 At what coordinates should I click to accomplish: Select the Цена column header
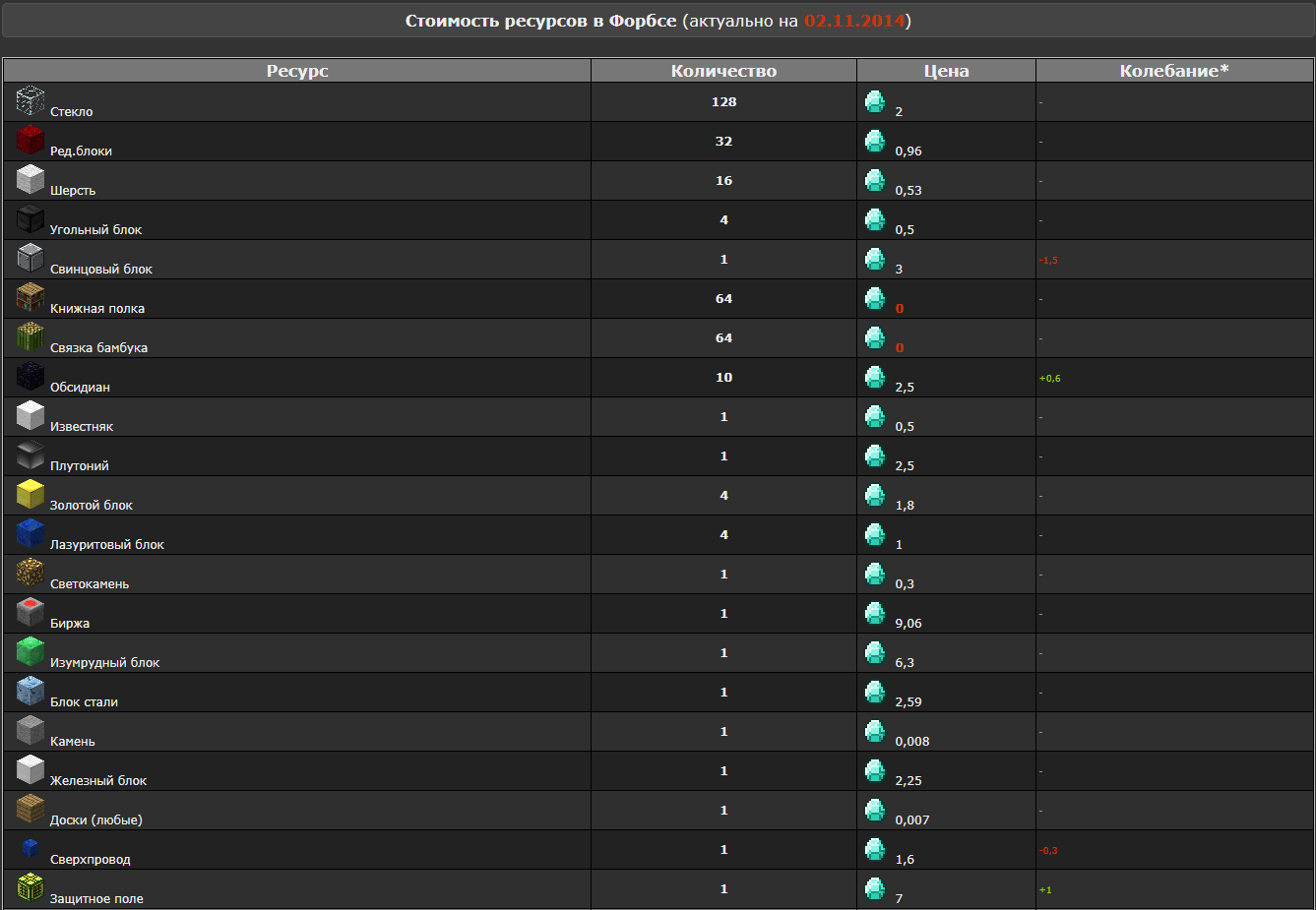click(946, 71)
